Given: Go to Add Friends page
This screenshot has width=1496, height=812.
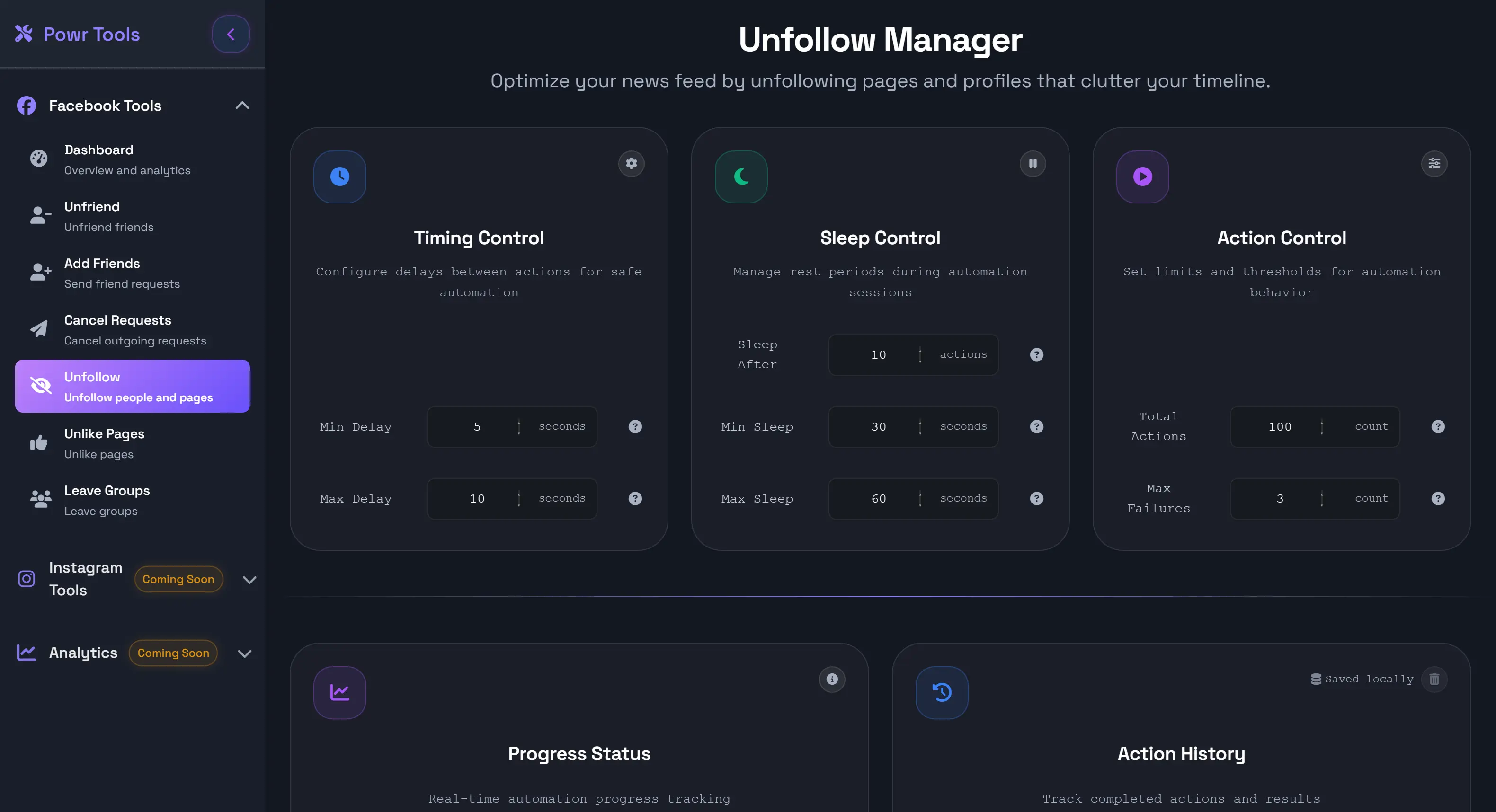Looking at the screenshot, I should pyautogui.click(x=133, y=273).
